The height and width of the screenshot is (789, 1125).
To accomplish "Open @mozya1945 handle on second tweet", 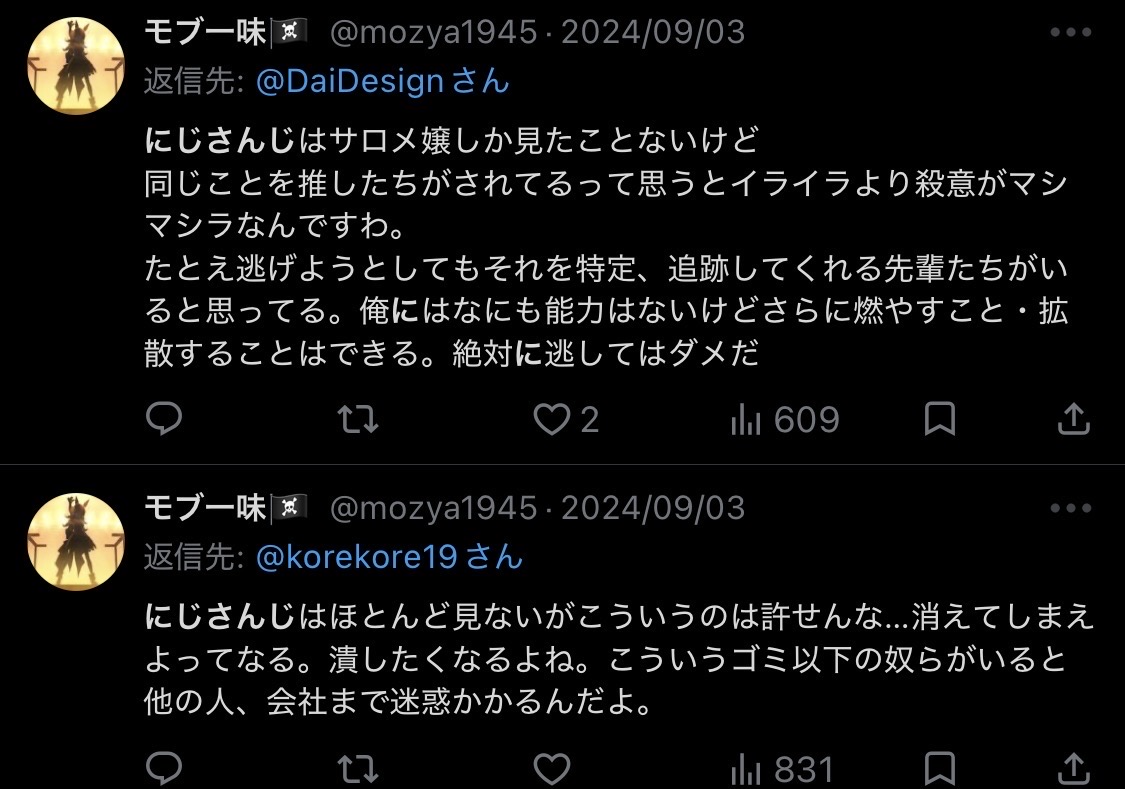I will pos(434,508).
